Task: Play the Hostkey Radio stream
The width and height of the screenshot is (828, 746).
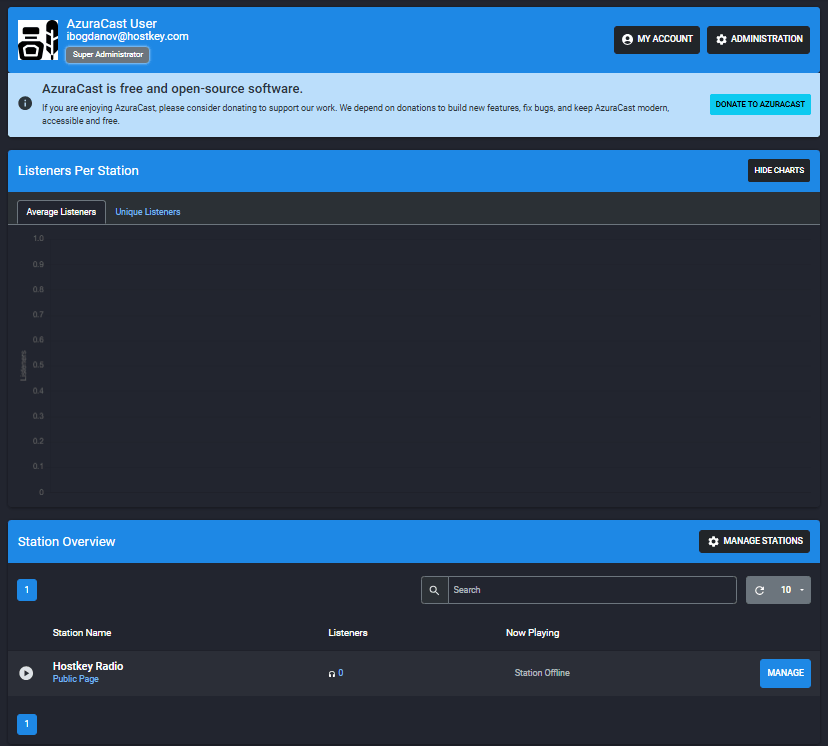Action: pyautogui.click(x=26, y=673)
